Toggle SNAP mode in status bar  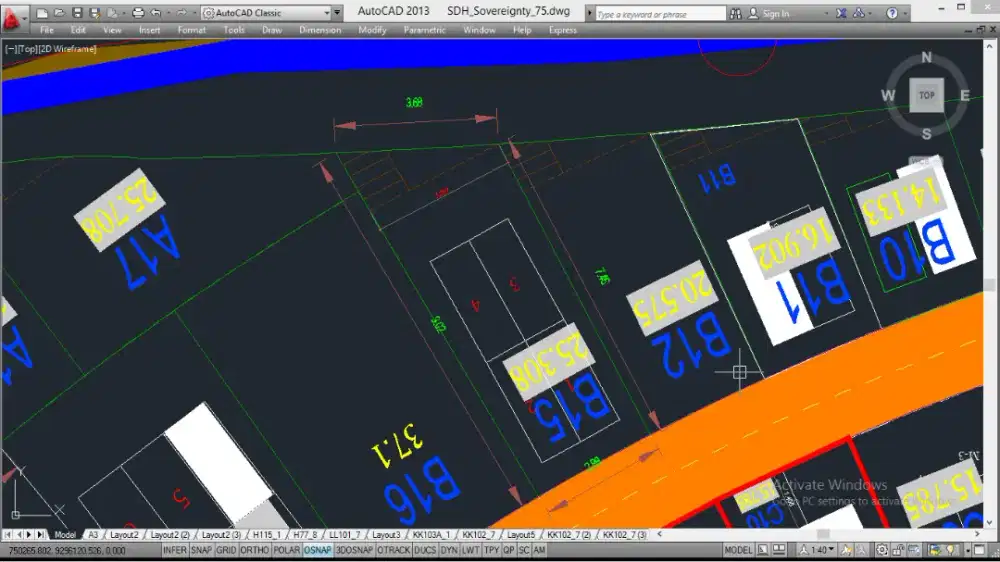click(x=201, y=550)
